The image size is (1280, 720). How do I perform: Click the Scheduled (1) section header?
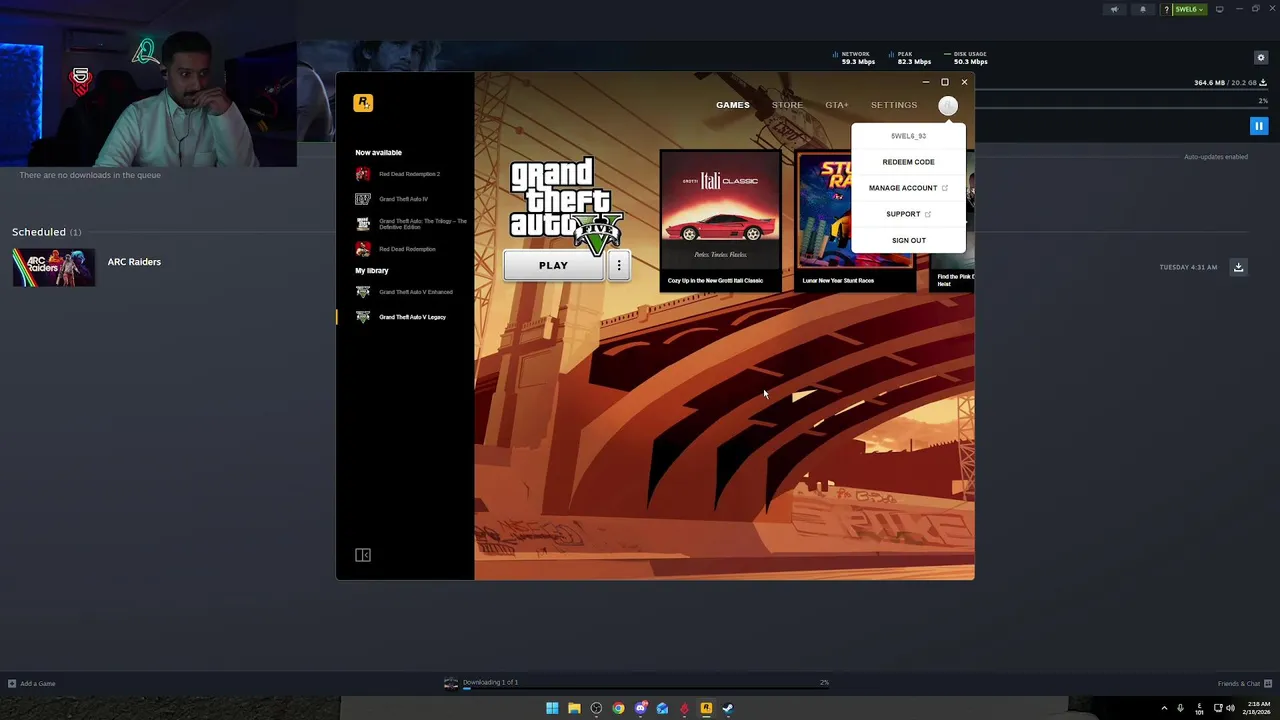(x=46, y=232)
